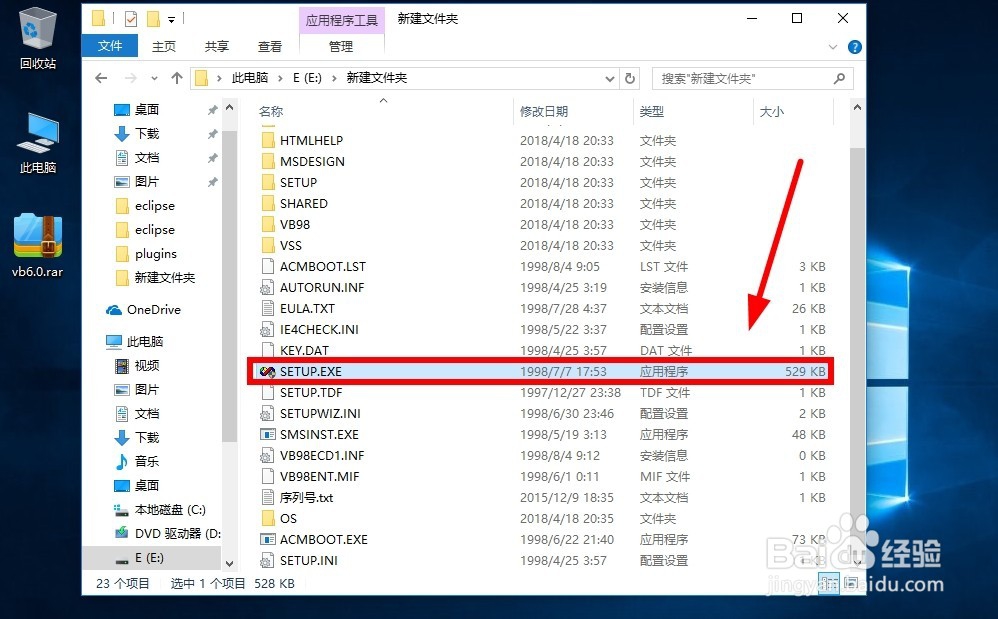The height and width of the screenshot is (619, 998).
Task: Click the IE4CHECK.INI settings file icon
Action: pos(267,330)
